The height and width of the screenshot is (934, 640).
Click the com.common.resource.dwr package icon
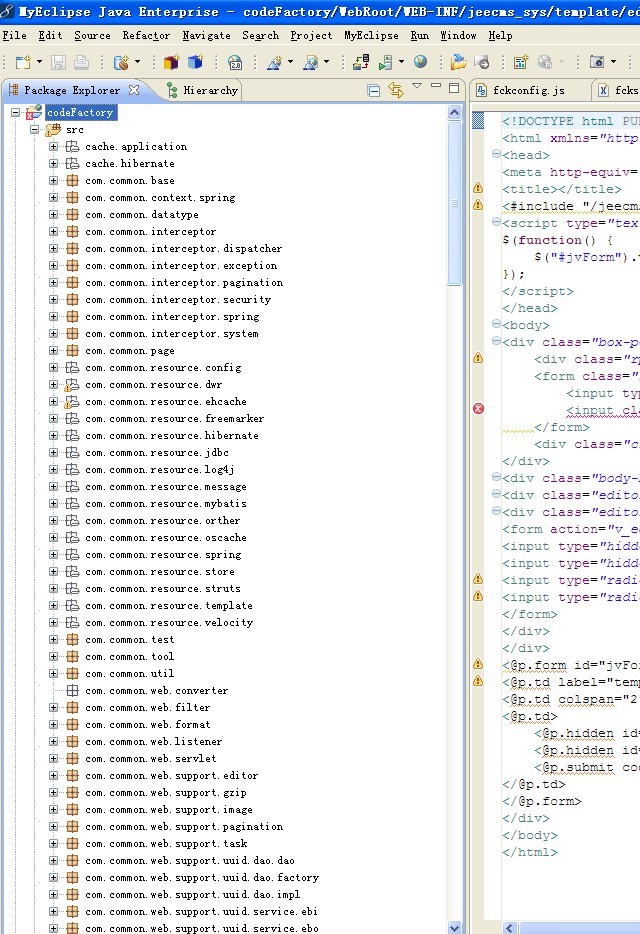(72, 385)
